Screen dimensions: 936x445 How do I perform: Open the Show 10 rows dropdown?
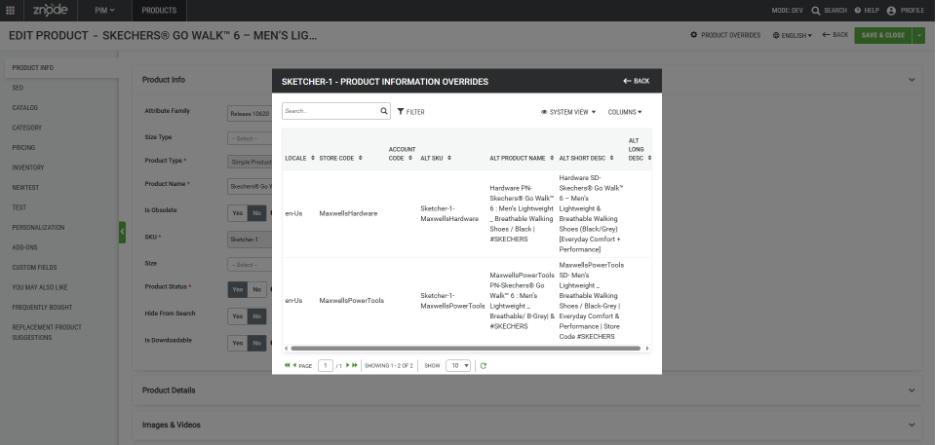(458, 366)
